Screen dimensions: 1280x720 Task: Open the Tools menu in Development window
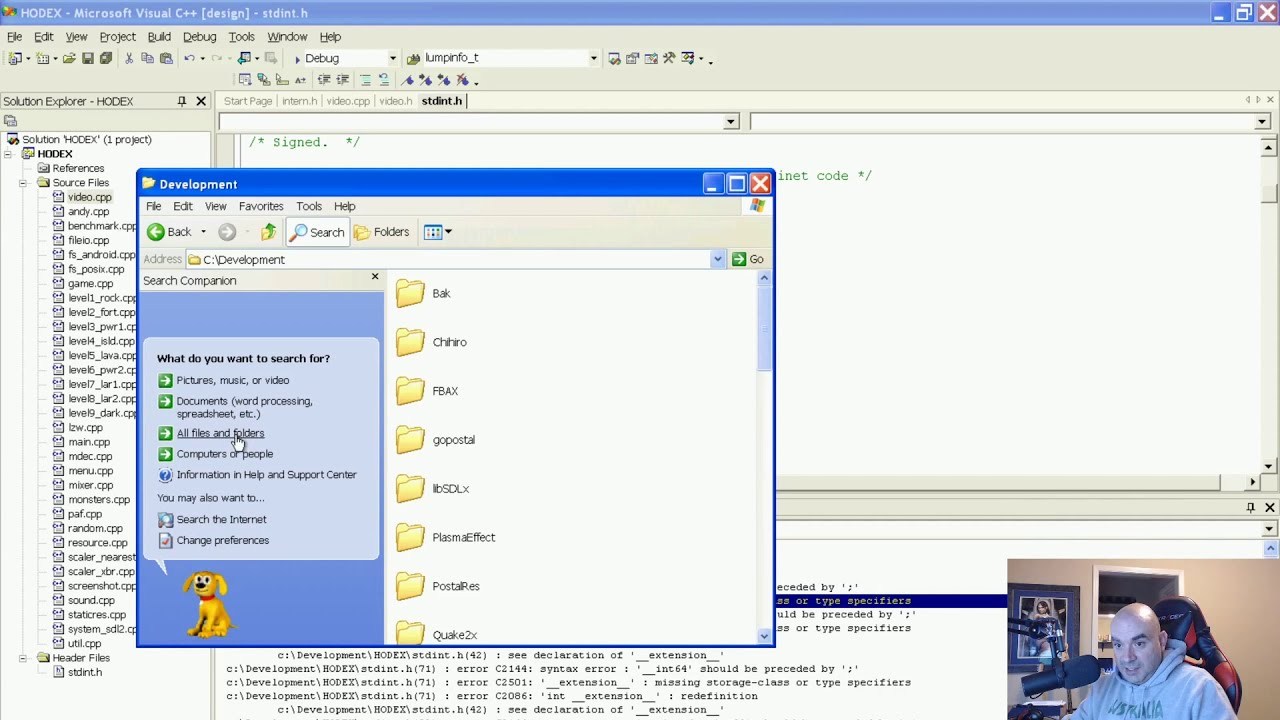coord(309,206)
